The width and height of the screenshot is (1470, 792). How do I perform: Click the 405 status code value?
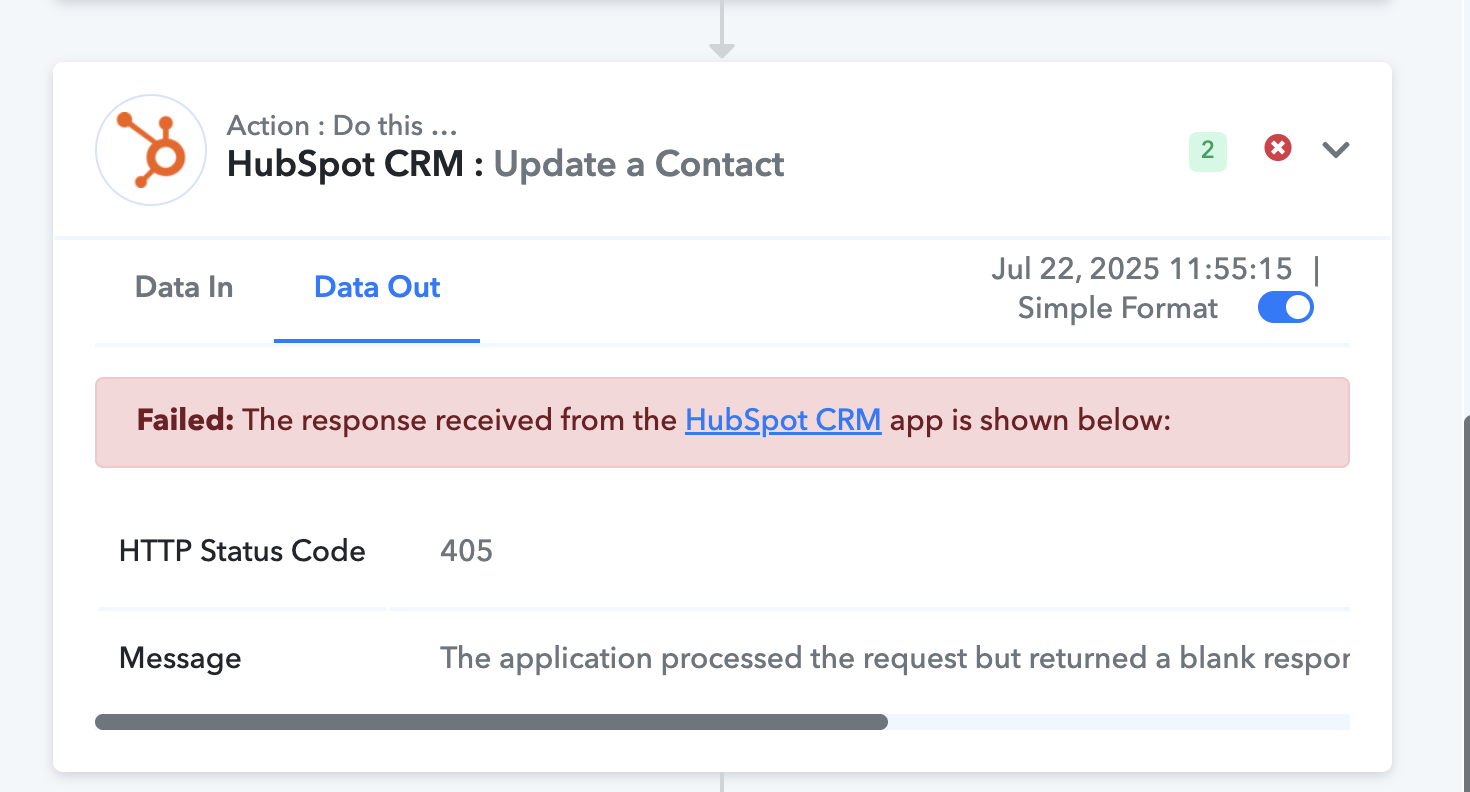point(466,551)
